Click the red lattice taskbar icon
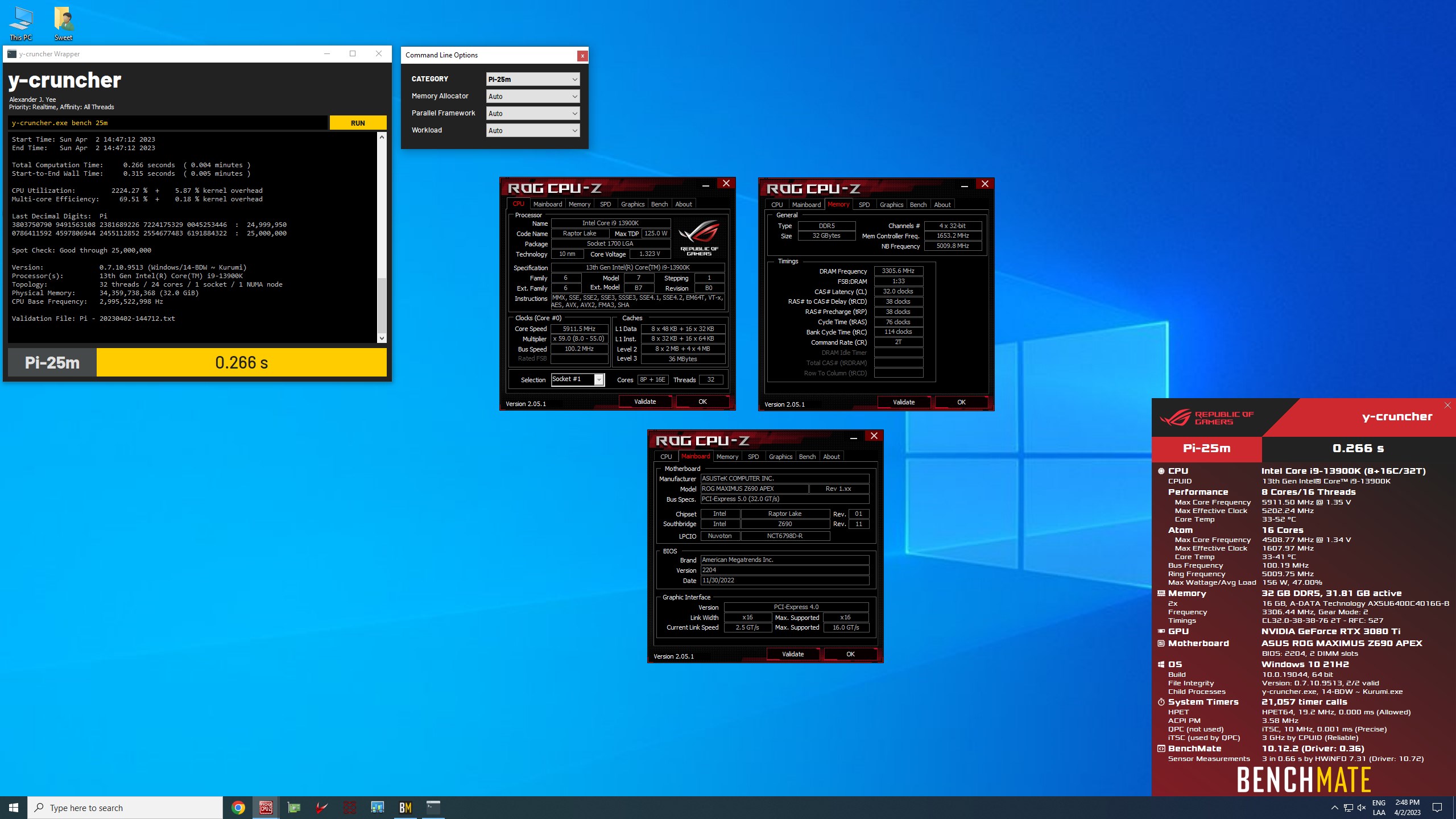The height and width of the screenshot is (819, 1456). 349,808
